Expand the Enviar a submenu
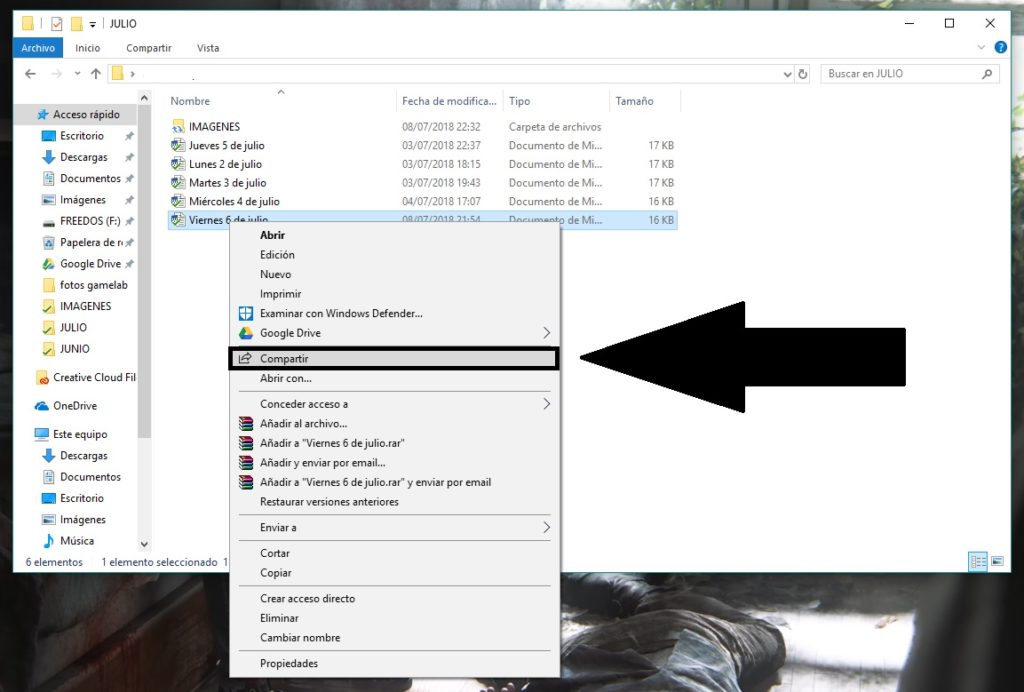This screenshot has height=692, width=1024. click(280, 527)
